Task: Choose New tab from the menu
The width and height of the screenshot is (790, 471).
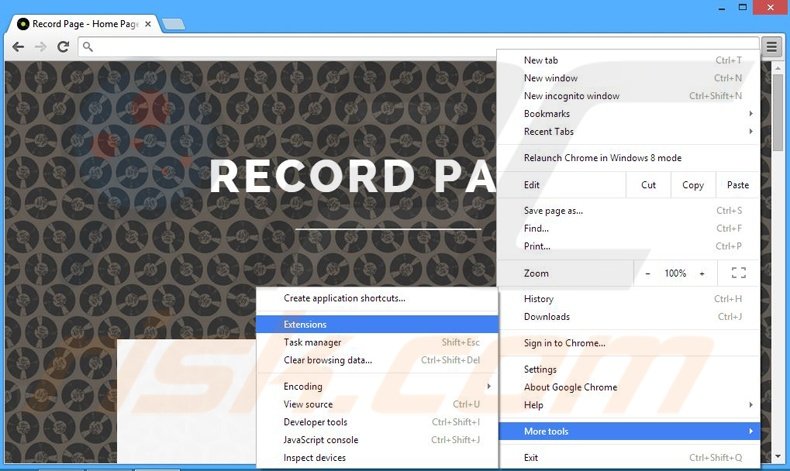Action: [x=628, y=60]
